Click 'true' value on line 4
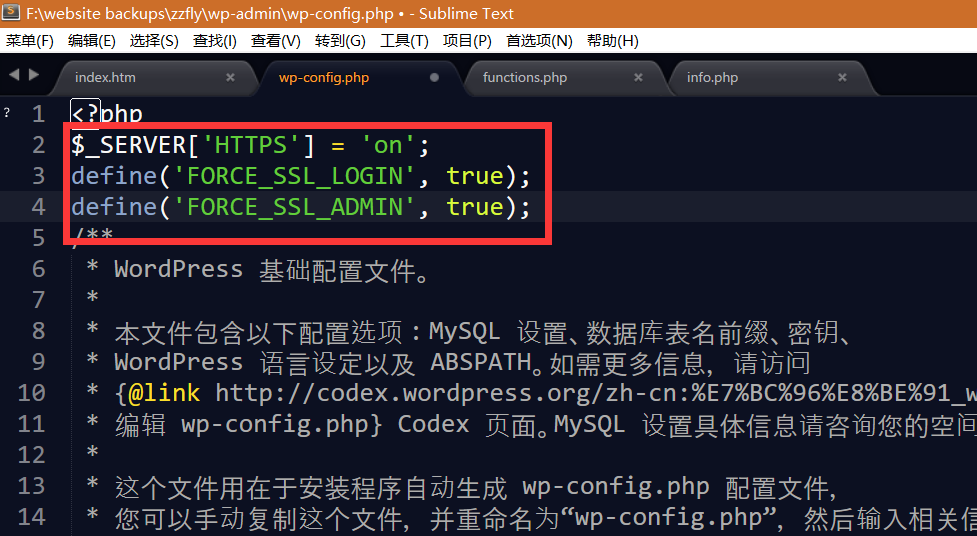The height and width of the screenshot is (536, 977). pyautogui.click(x=475, y=207)
